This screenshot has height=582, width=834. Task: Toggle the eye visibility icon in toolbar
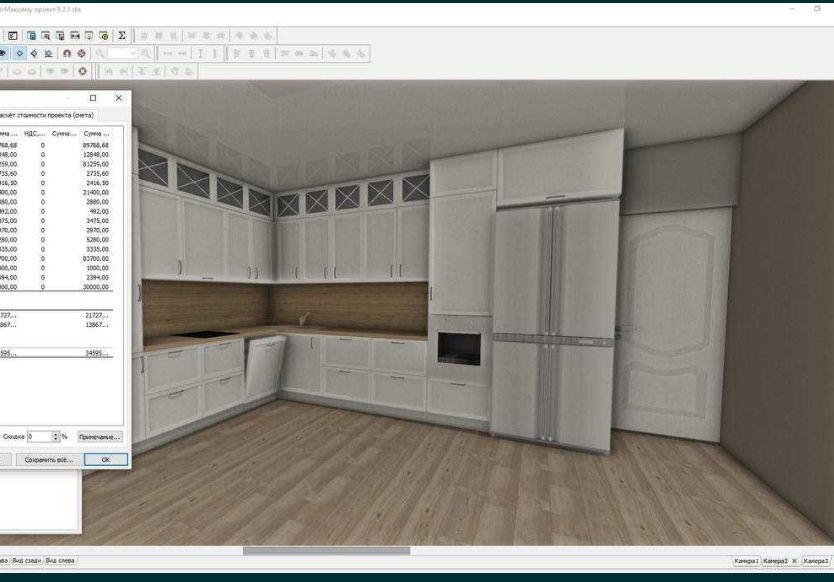[x=3, y=53]
